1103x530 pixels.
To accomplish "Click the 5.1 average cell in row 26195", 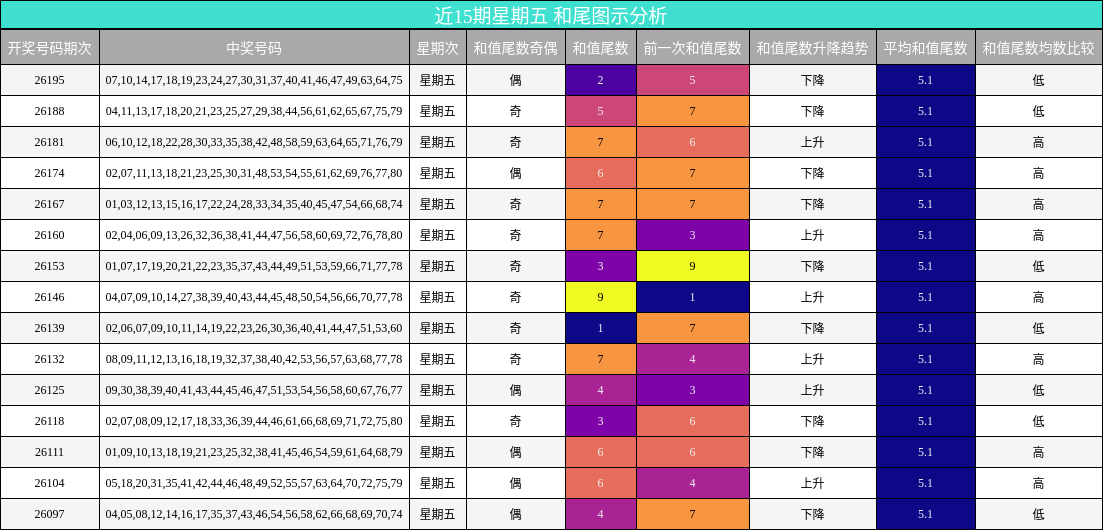I will tap(926, 80).
